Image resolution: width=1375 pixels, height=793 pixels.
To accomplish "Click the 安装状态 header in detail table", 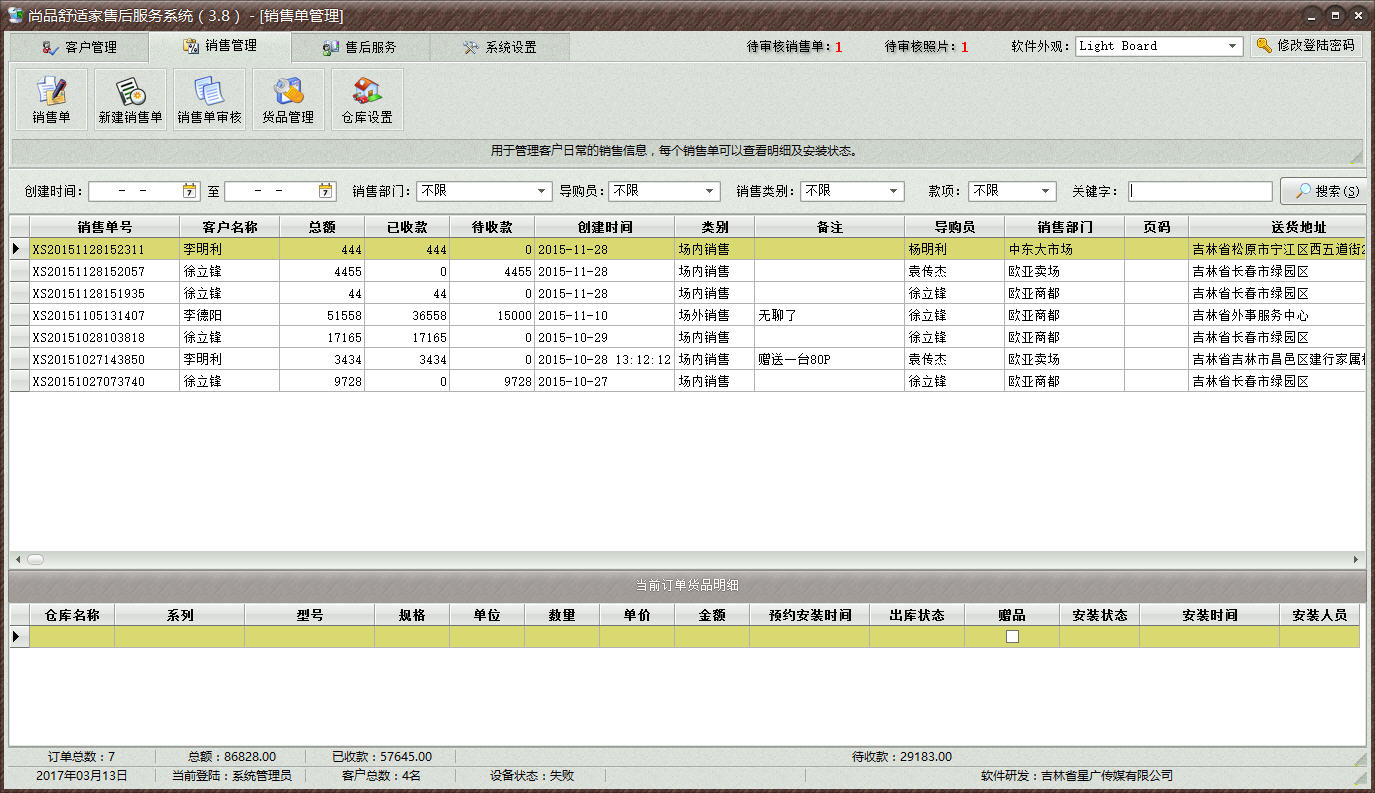I will [1100, 615].
